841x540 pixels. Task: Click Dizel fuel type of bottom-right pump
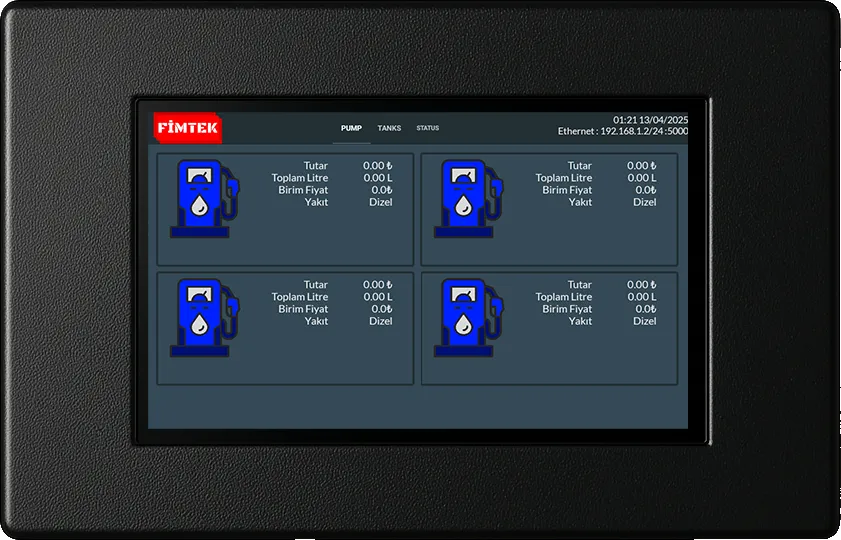pyautogui.click(x=644, y=321)
